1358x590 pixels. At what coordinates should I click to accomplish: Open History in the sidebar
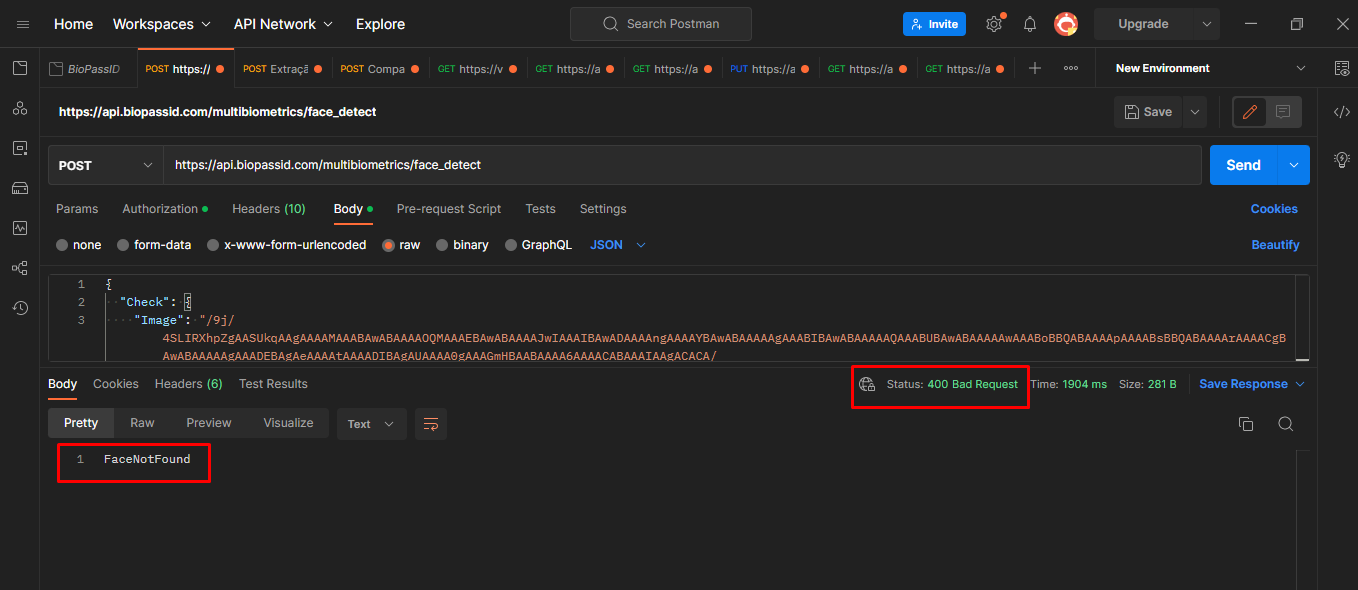[x=20, y=308]
